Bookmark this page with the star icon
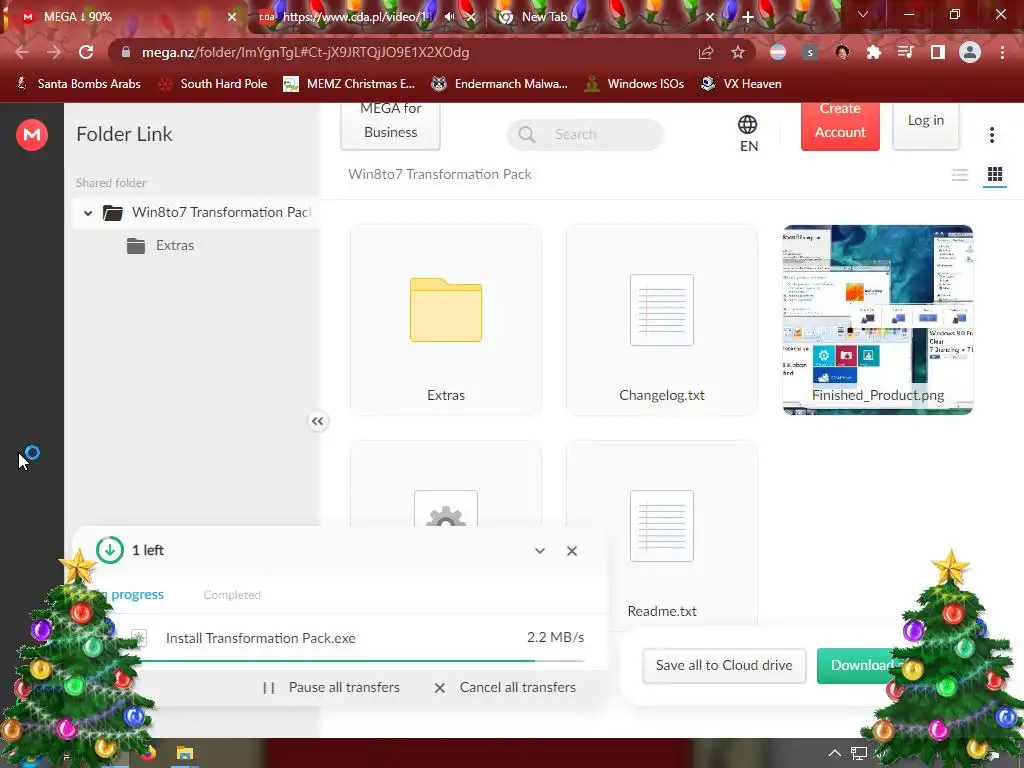The width and height of the screenshot is (1024, 768). 738,52
